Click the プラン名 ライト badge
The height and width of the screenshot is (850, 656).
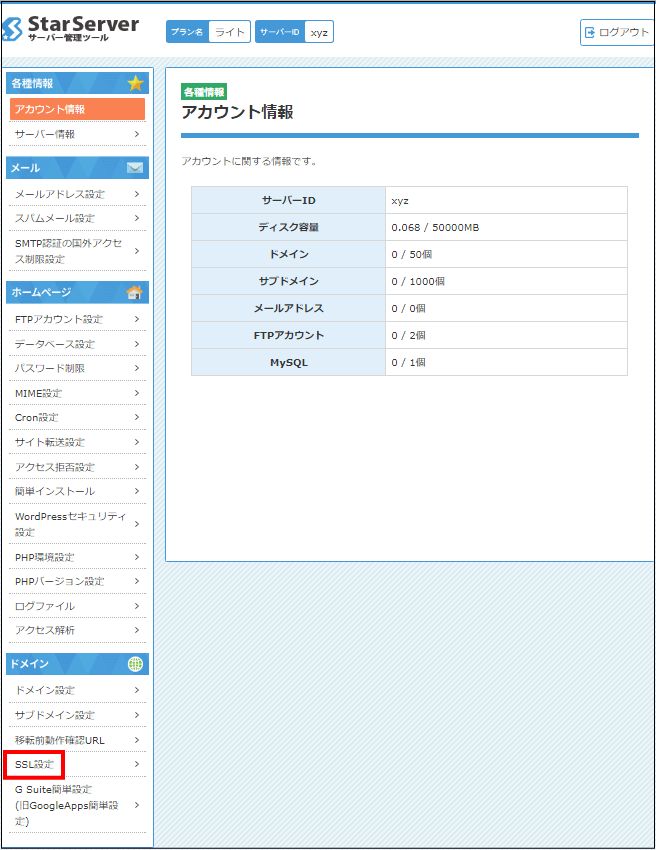tap(208, 32)
